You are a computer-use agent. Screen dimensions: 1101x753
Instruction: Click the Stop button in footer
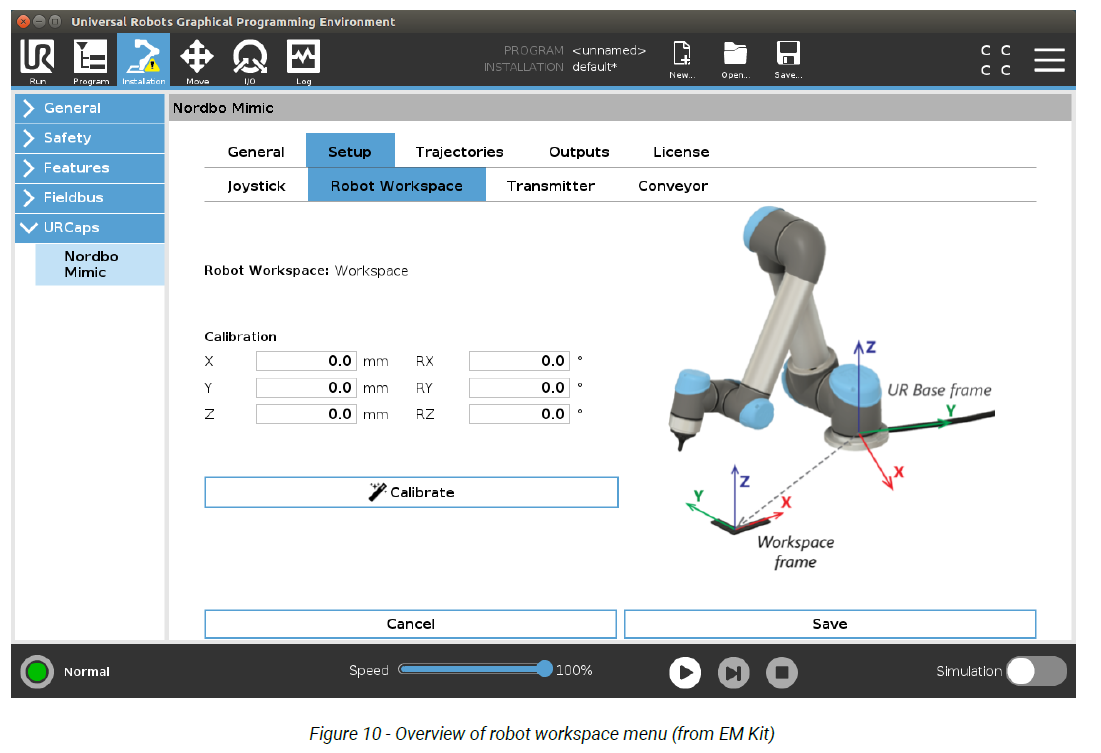coord(782,672)
